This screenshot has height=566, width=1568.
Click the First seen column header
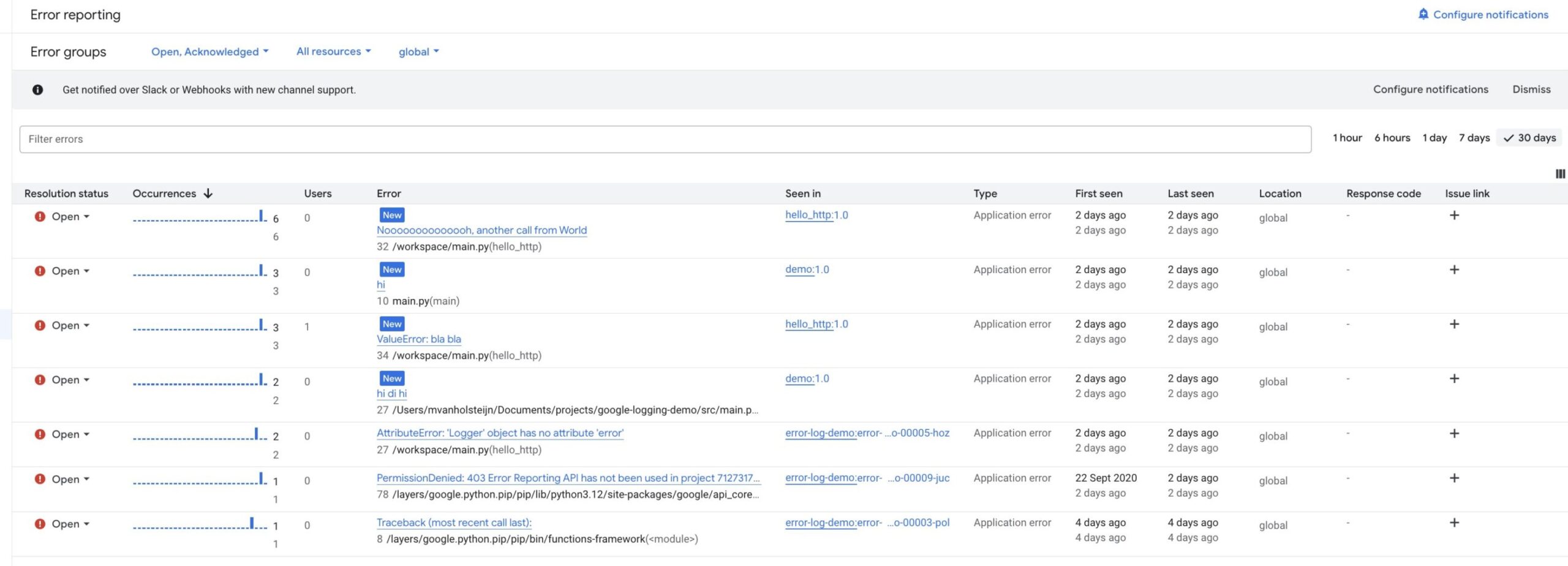click(1098, 194)
